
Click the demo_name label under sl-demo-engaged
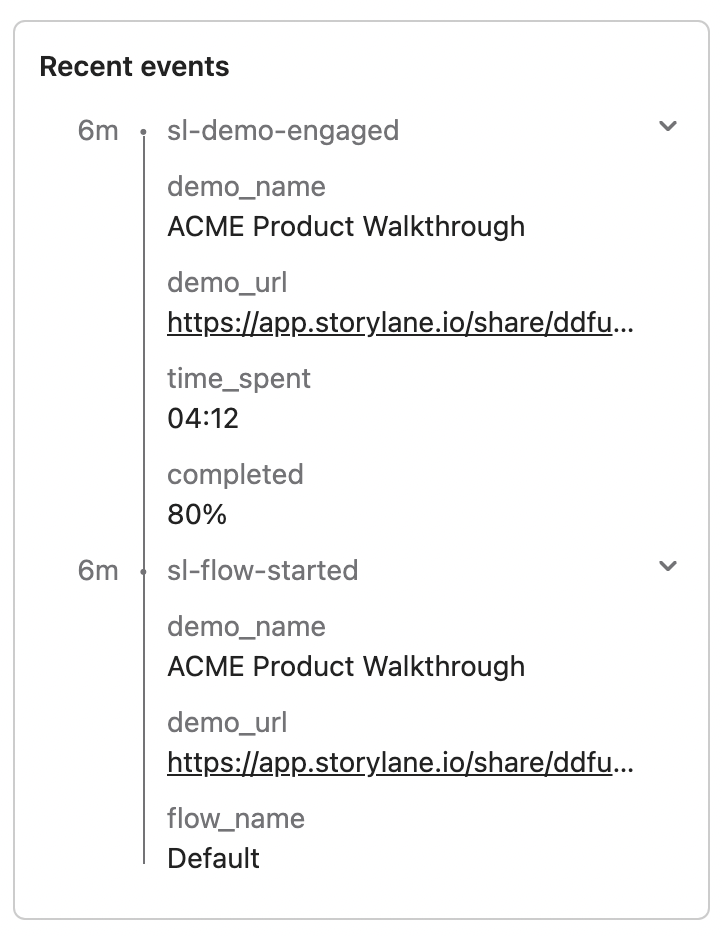(246, 186)
